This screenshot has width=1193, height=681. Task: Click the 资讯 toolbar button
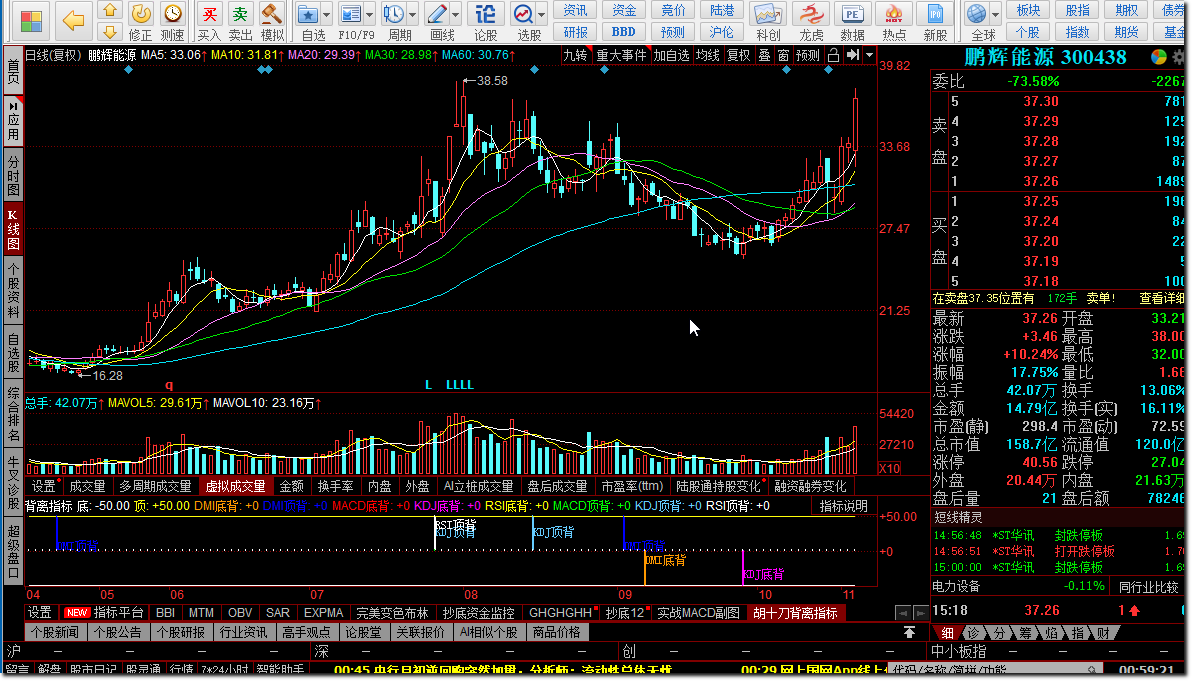(575, 10)
